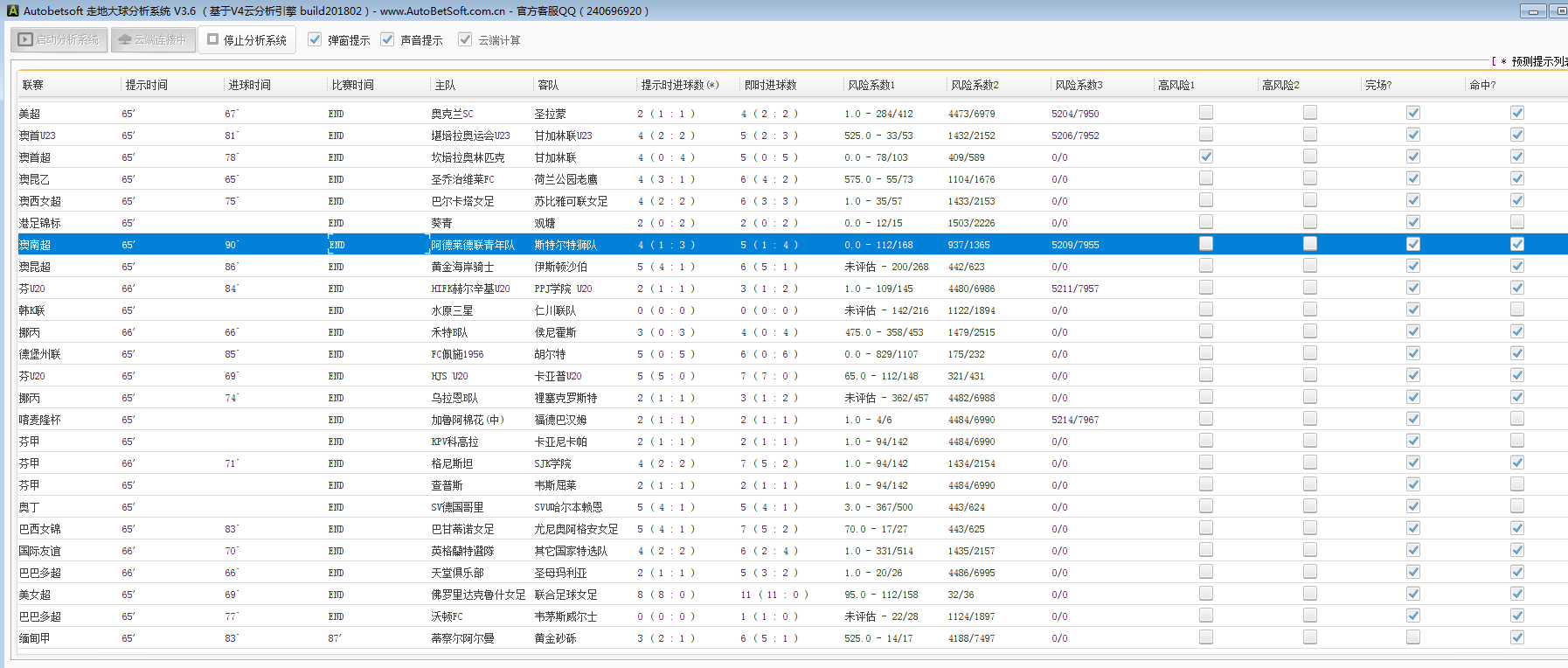Click the cloud icon on 云端连接中
The width and height of the screenshot is (1568, 668).
pyautogui.click(x=125, y=39)
